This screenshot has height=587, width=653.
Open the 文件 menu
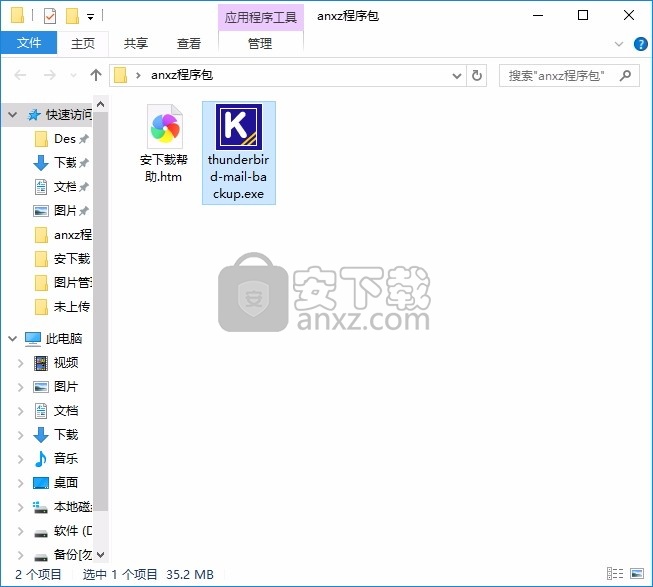point(29,43)
